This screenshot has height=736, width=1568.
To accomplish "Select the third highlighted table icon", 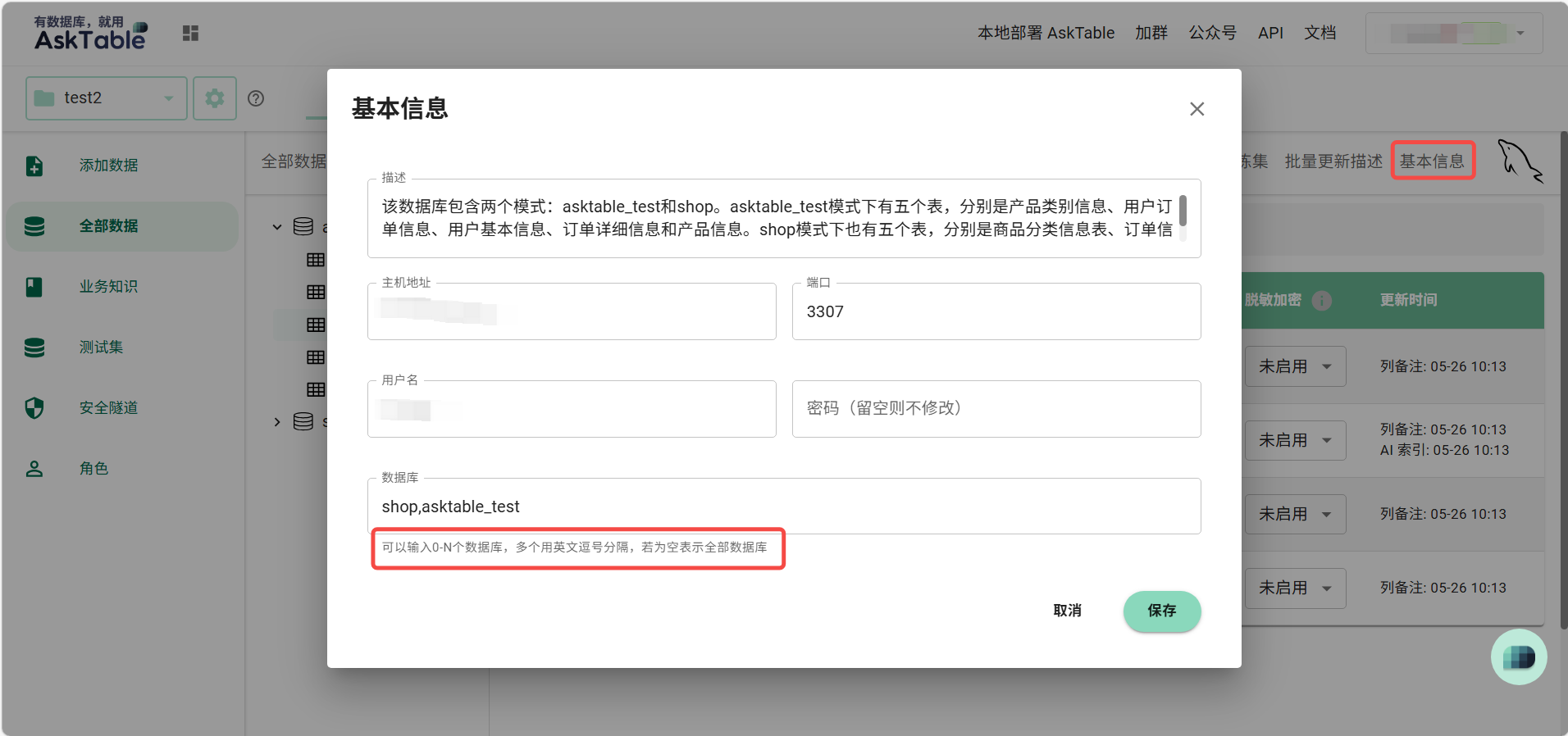I will click(x=316, y=325).
